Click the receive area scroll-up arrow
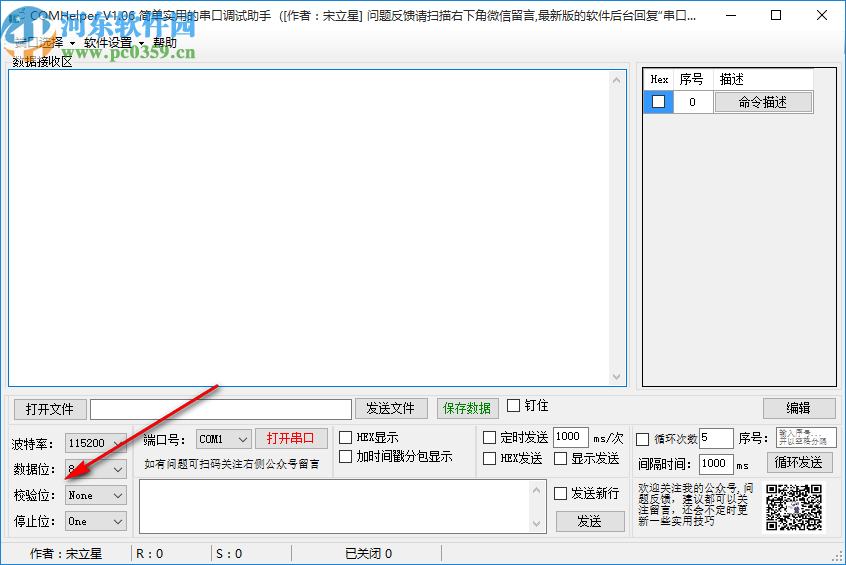Screen dimensions: 846x565 pos(617,80)
